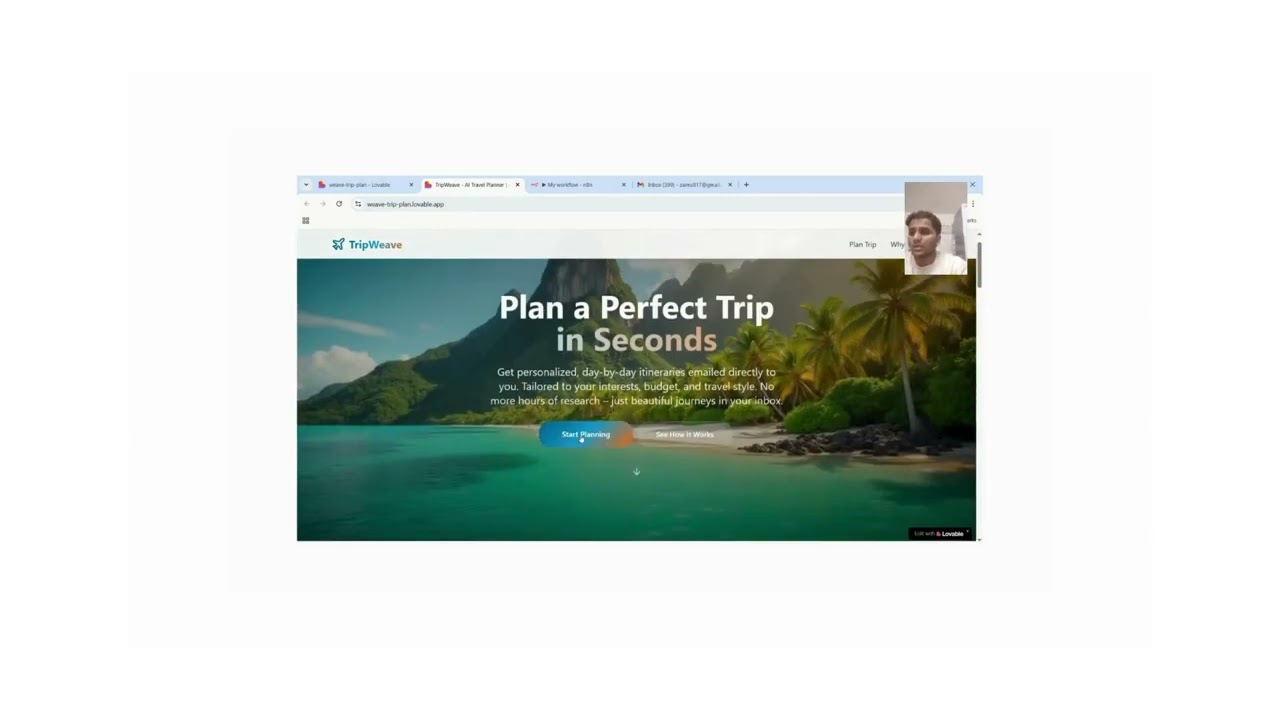Click the down arrow below hero buttons
Screen dimensions: 1280x720
click(x=636, y=471)
